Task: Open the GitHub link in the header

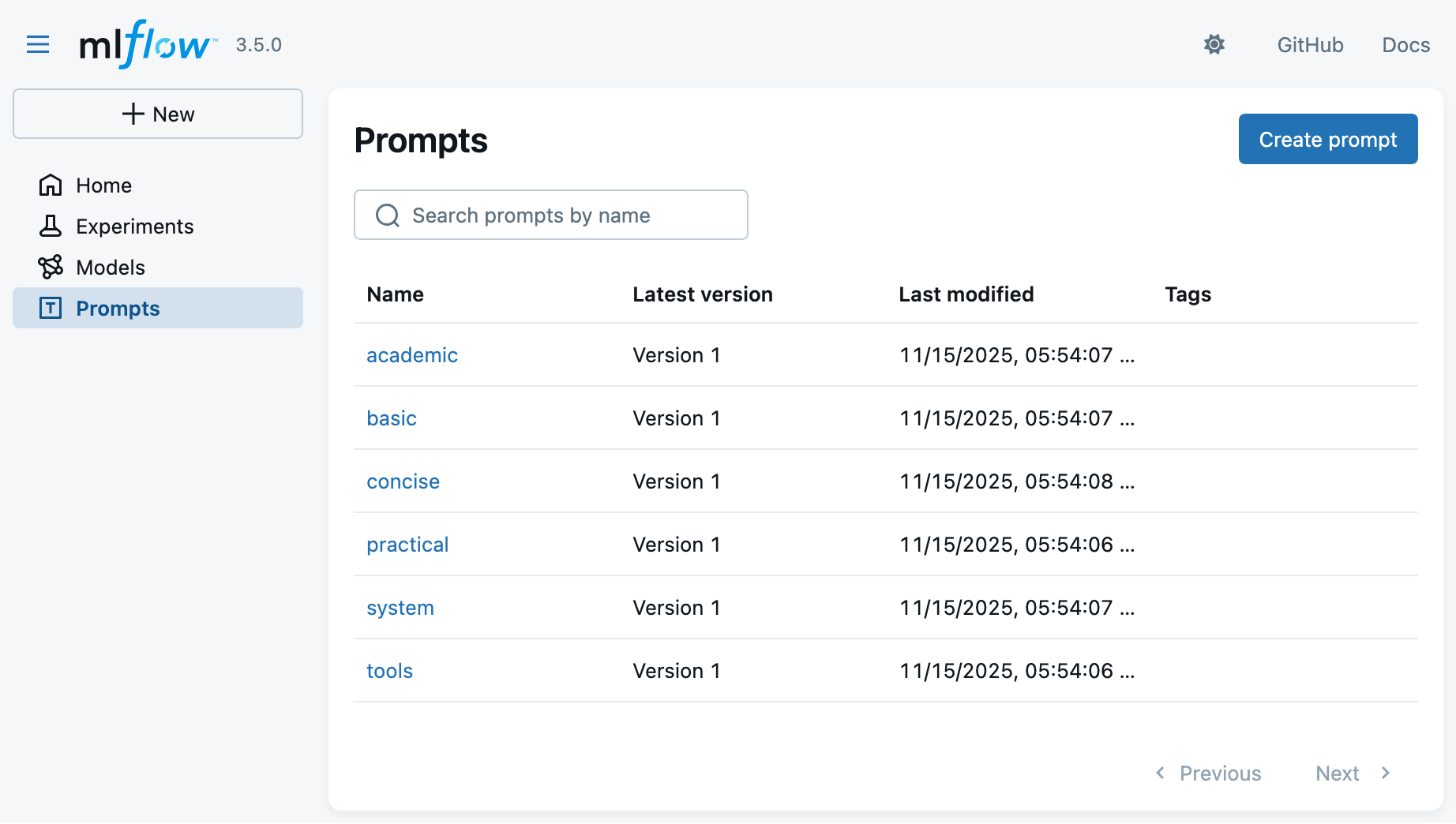Action: click(x=1310, y=45)
